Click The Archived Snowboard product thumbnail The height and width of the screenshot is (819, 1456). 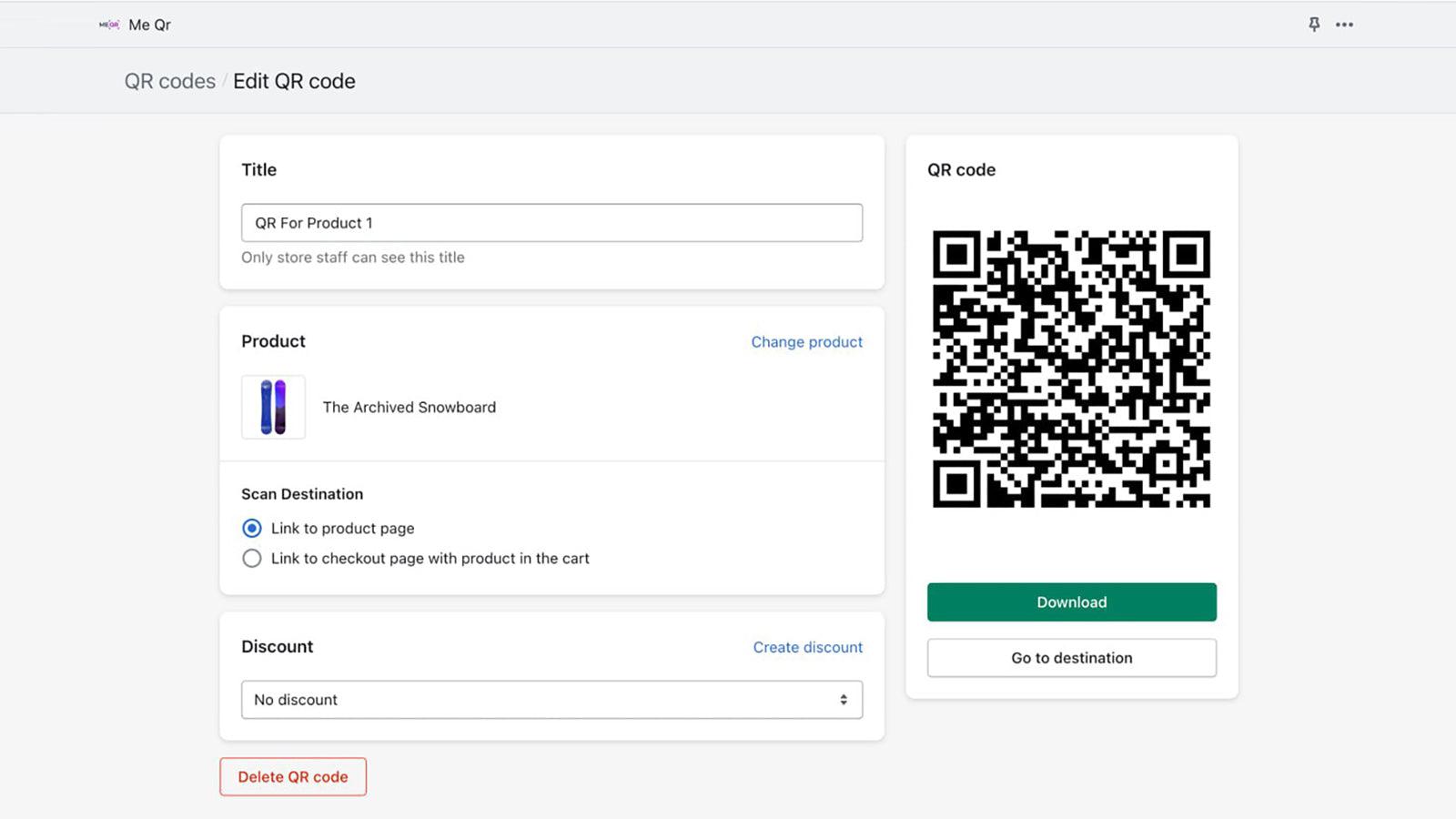[x=273, y=407]
